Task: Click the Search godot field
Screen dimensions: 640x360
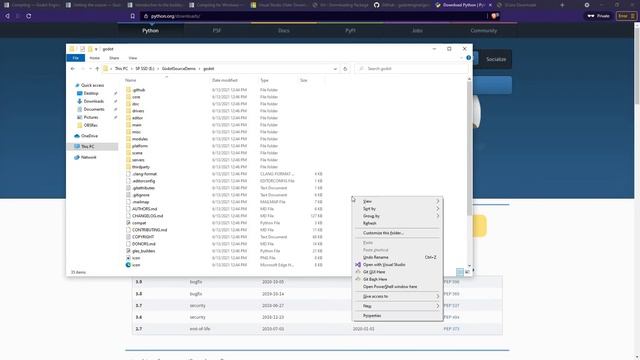Action: (411, 69)
